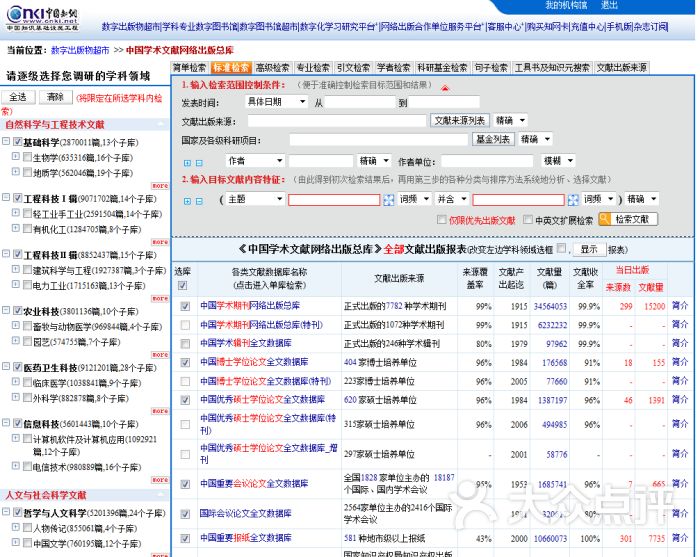The width and height of the screenshot is (700, 557).
Task: Click the CNKI logo
Action: click(x=42, y=18)
